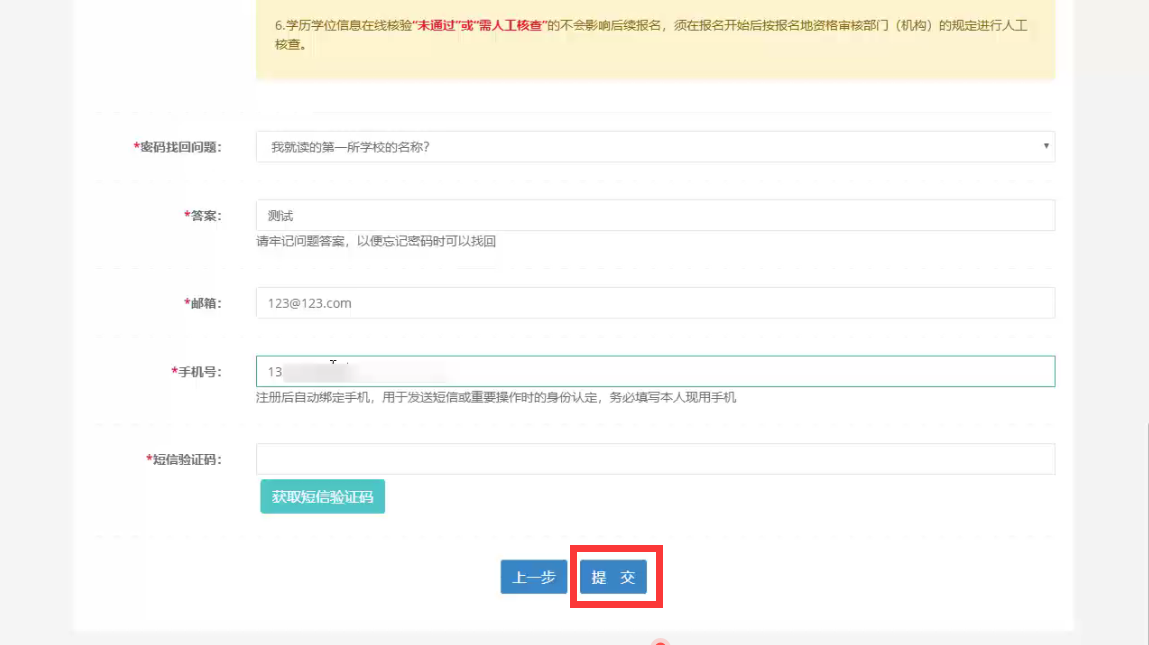Click the small arrow on the security question select

pos(1046,147)
